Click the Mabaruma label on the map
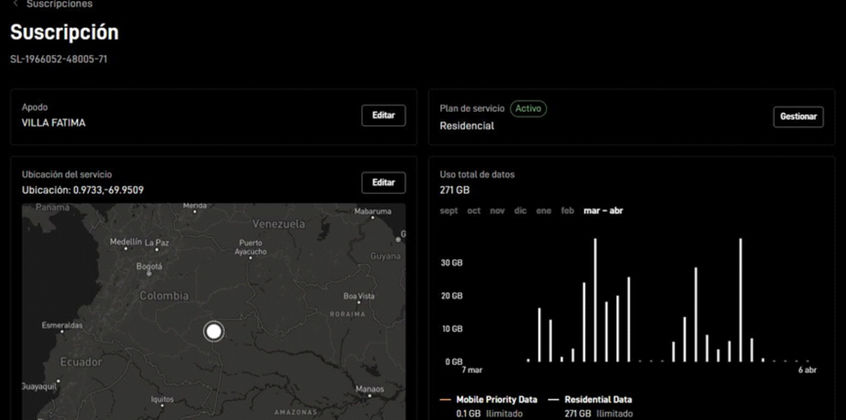This screenshot has width=846, height=420. tap(373, 211)
